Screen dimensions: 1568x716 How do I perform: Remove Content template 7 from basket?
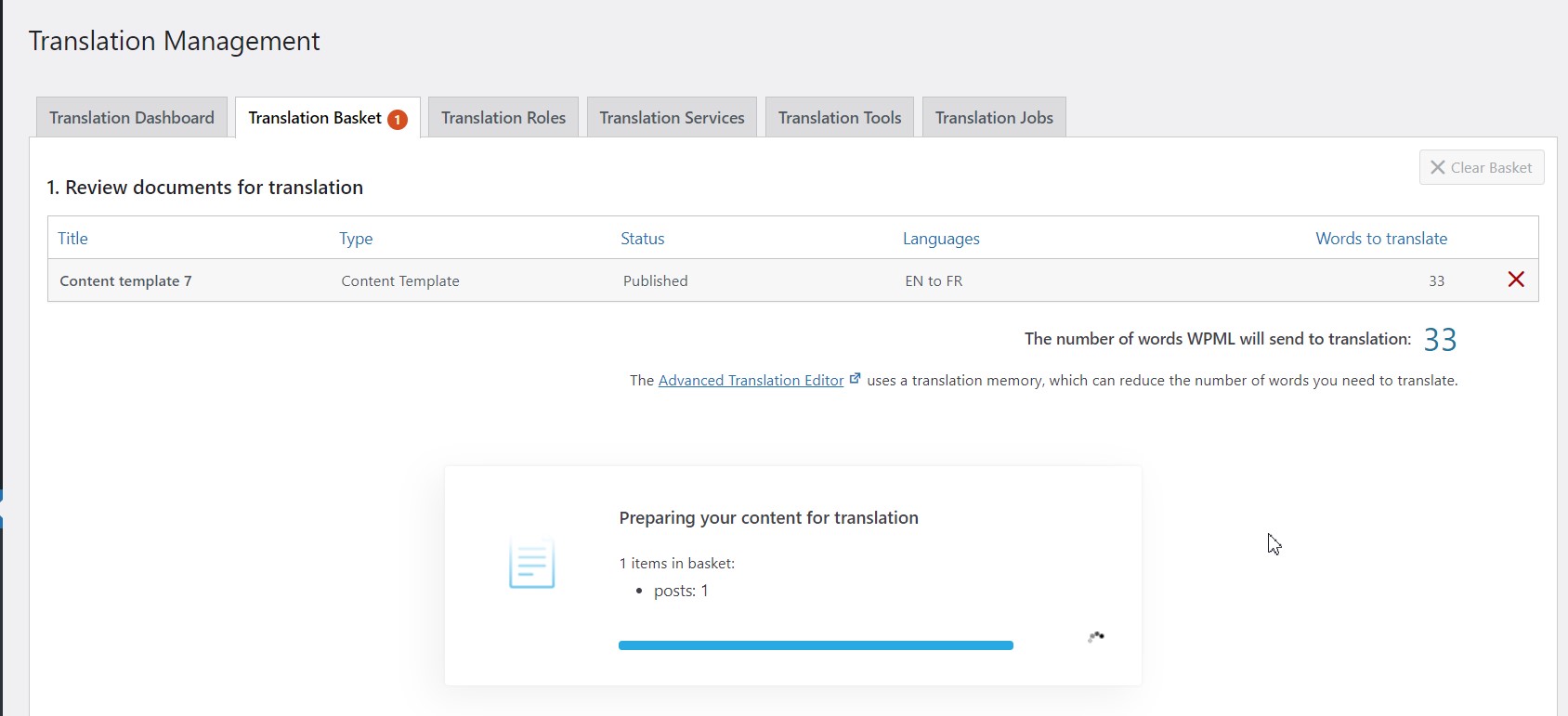coord(1516,280)
